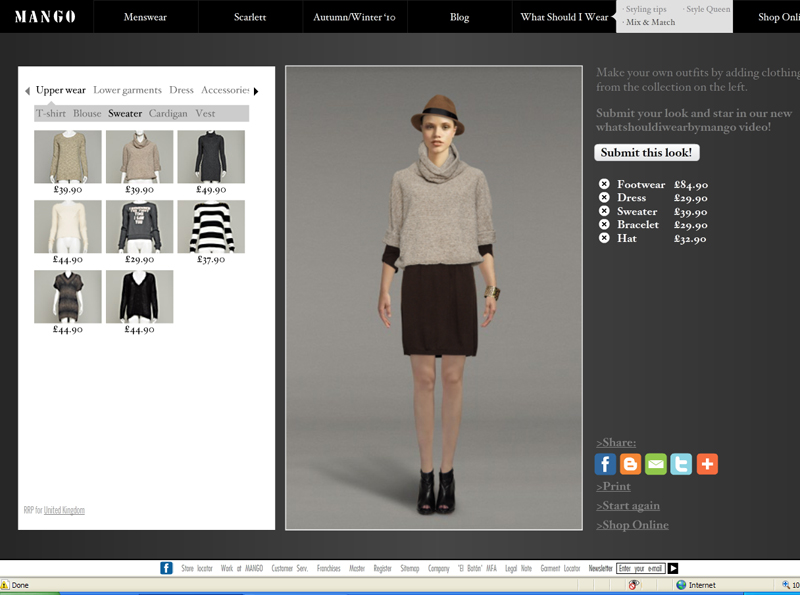Open Garment Locator footer link

click(x=560, y=568)
